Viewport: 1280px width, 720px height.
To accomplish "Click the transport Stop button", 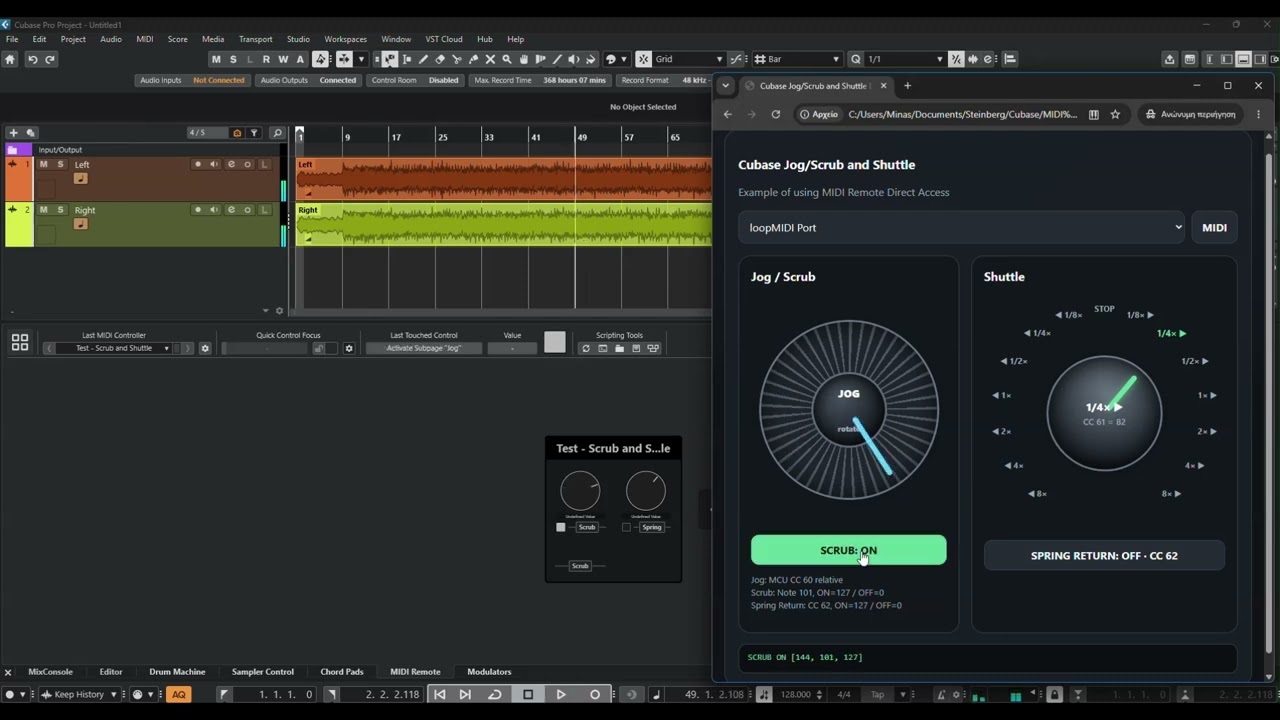I will [x=528, y=694].
